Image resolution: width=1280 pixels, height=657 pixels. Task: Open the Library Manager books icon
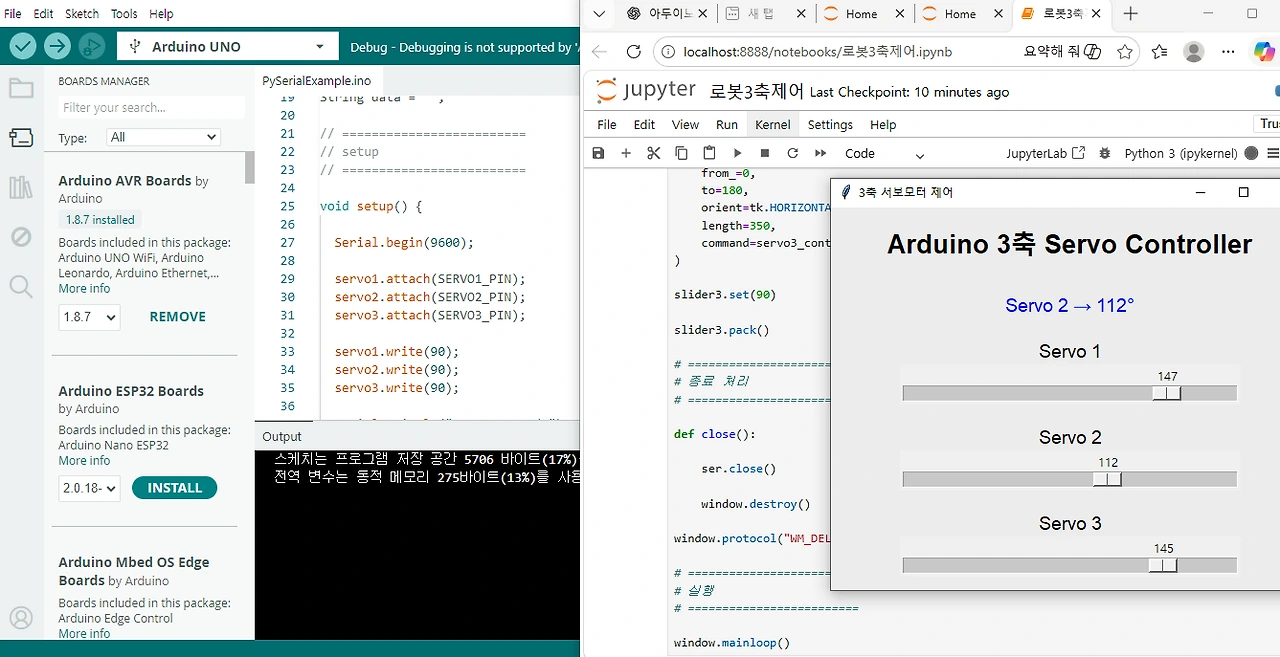[x=21, y=187]
